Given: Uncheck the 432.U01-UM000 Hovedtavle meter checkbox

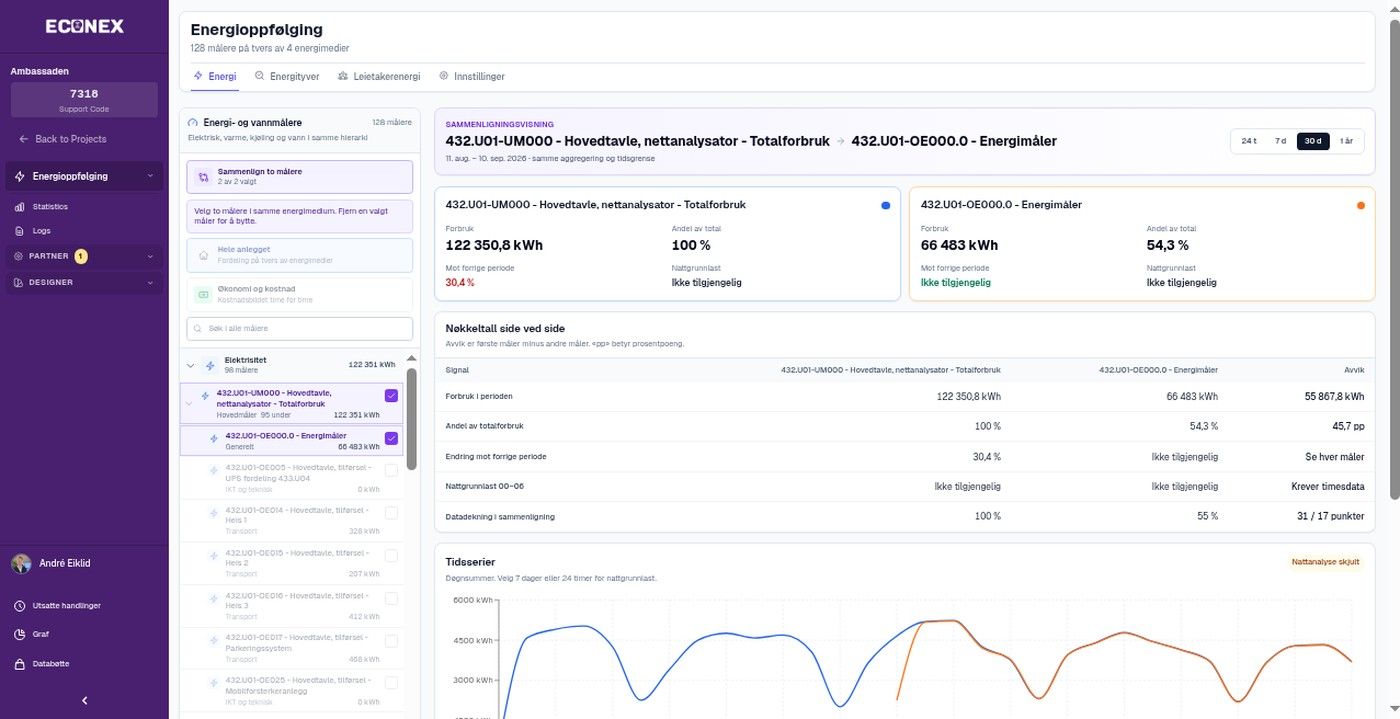Looking at the screenshot, I should [391, 396].
